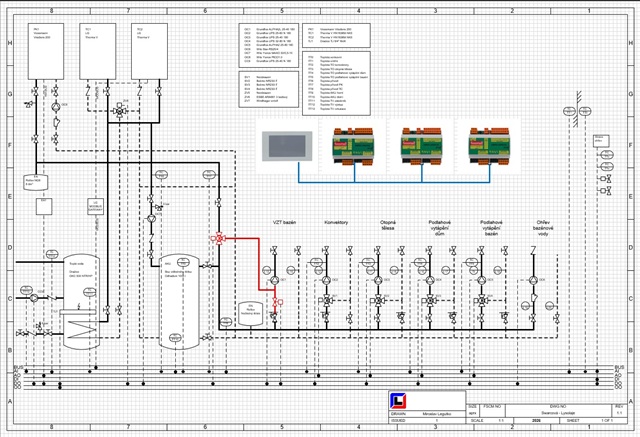640x437 pixels.
Task: Select the pump symbol in Konvektory branch
Action: click(326, 280)
